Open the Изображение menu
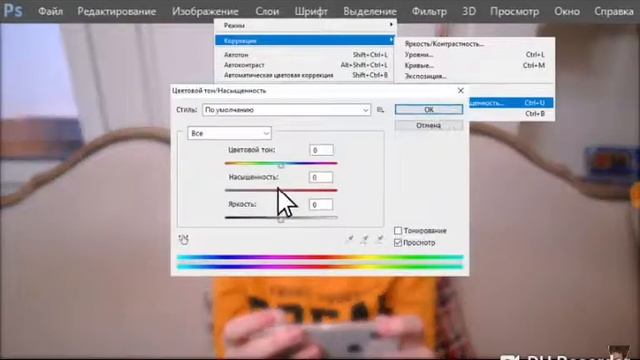This screenshot has height=360, width=640. [205, 11]
